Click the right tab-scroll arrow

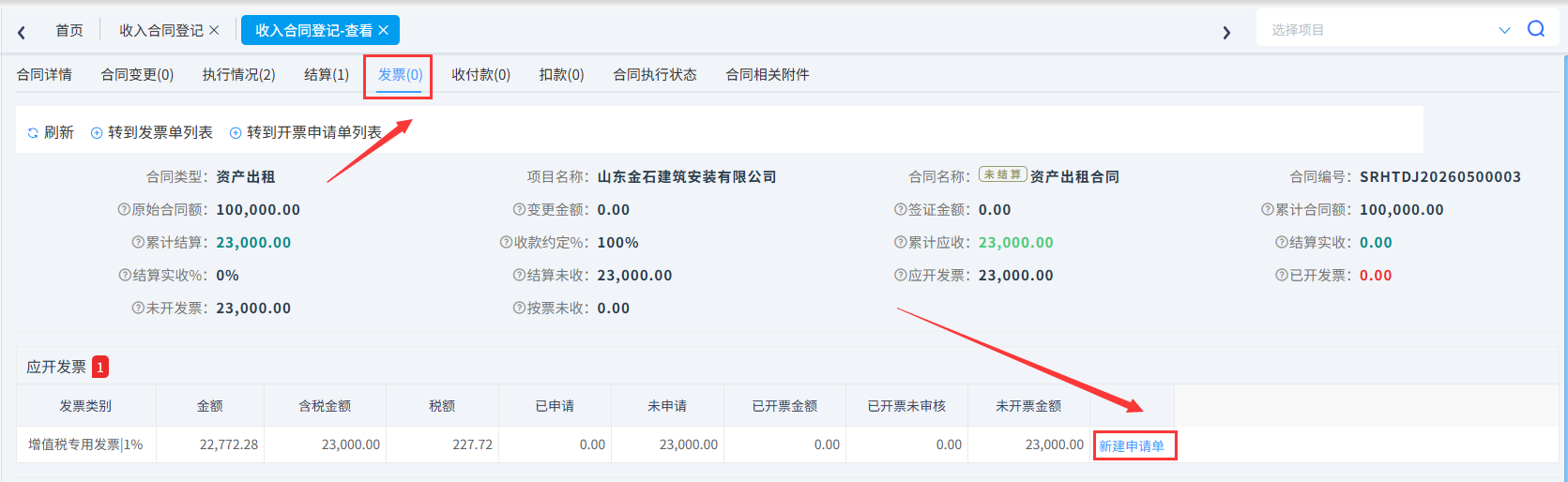1226,32
